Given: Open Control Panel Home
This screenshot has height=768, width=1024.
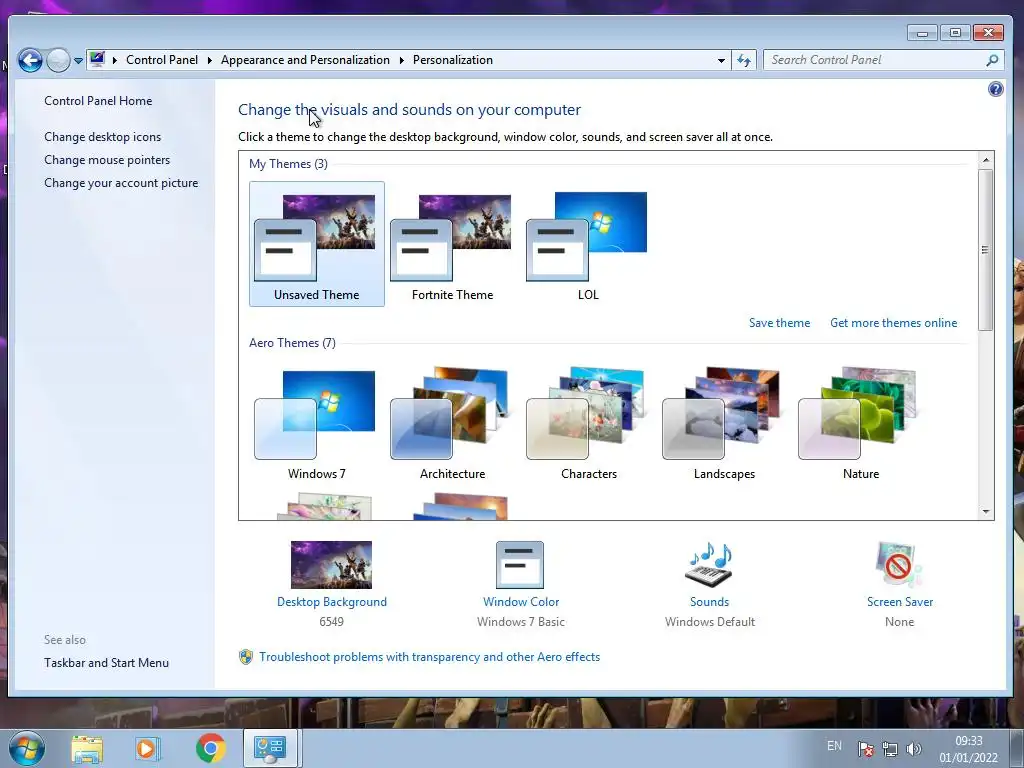Looking at the screenshot, I should click(98, 101).
